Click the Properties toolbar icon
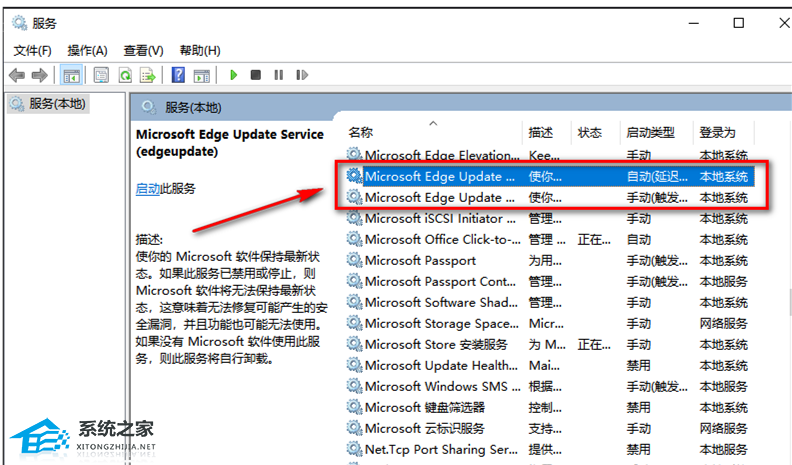This screenshot has height=465, width=792. coord(101,76)
